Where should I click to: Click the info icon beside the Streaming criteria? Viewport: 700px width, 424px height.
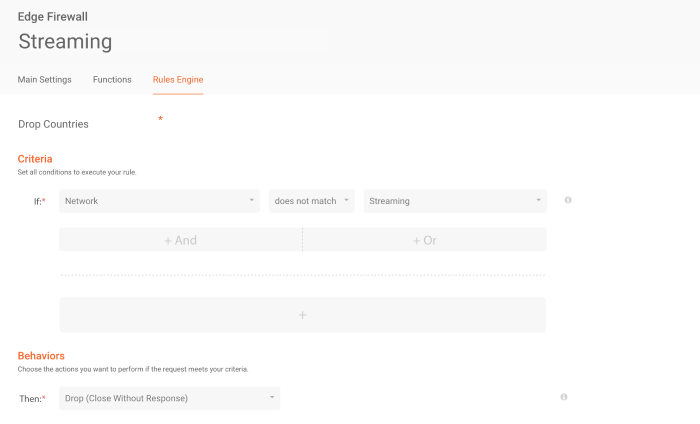pos(568,200)
